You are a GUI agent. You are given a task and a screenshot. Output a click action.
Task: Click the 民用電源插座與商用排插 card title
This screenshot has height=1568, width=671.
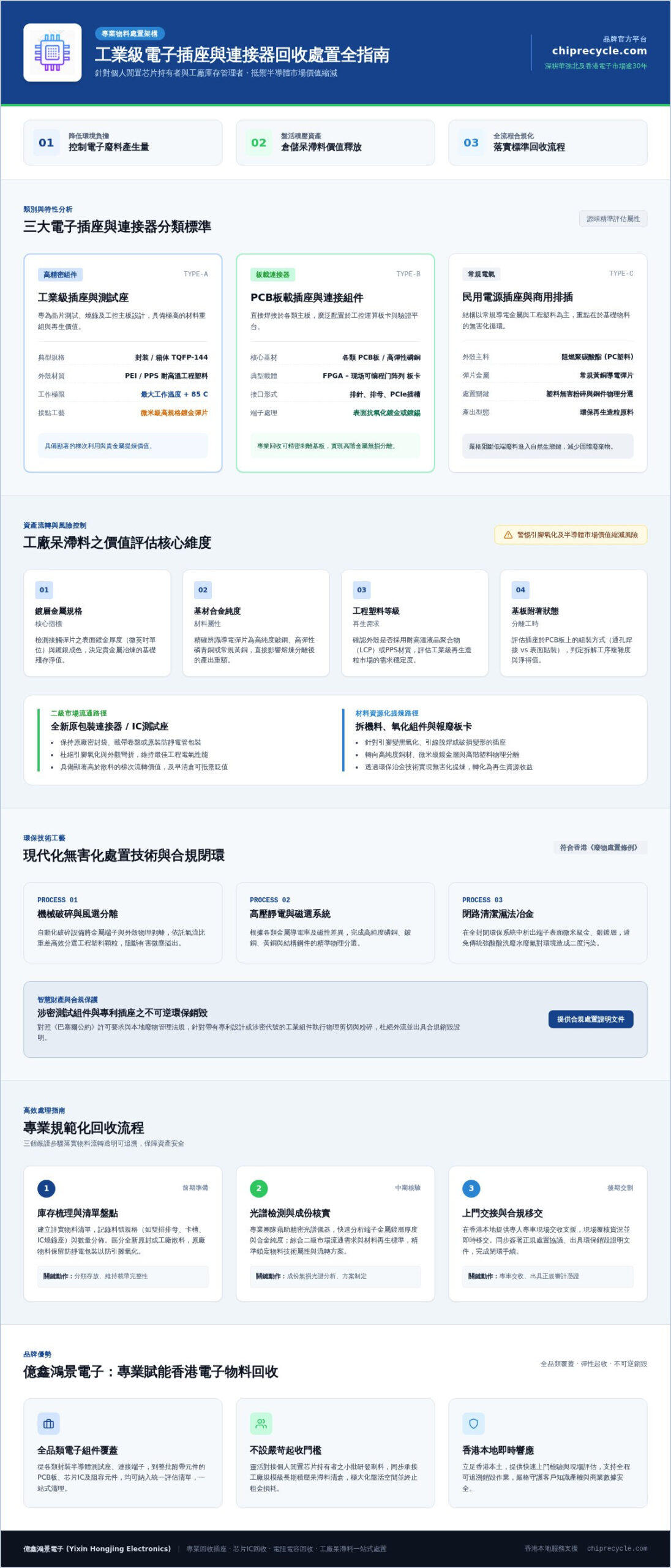click(x=518, y=297)
